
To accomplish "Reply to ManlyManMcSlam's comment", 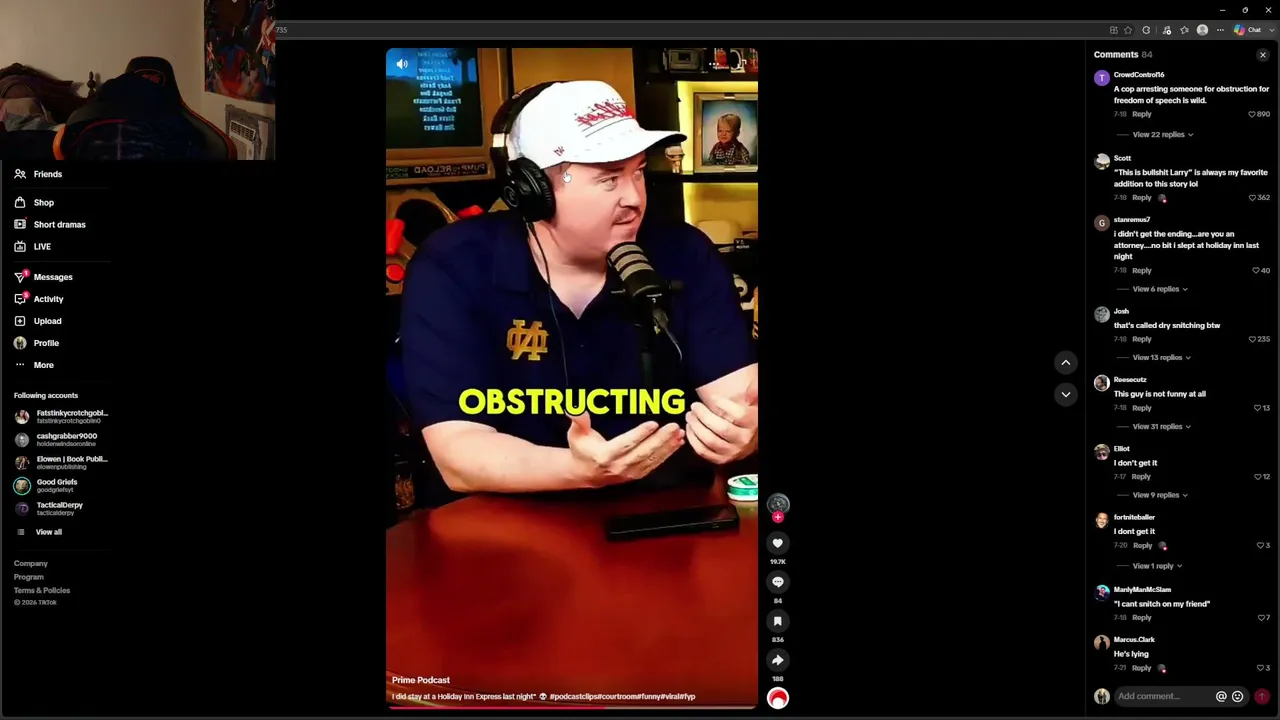I will [x=1141, y=618].
